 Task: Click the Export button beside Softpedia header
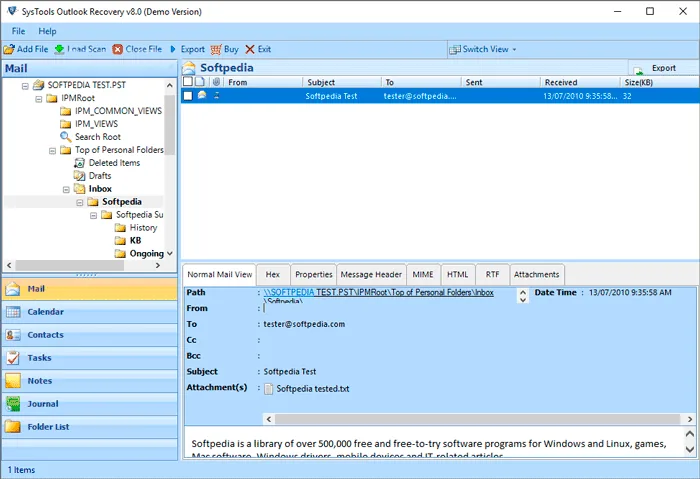tap(663, 68)
